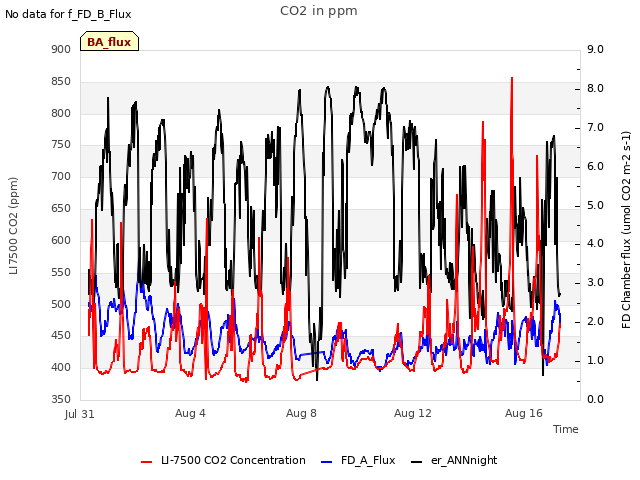
Task: Click the 650 label on left axis
Action: tap(61, 208)
